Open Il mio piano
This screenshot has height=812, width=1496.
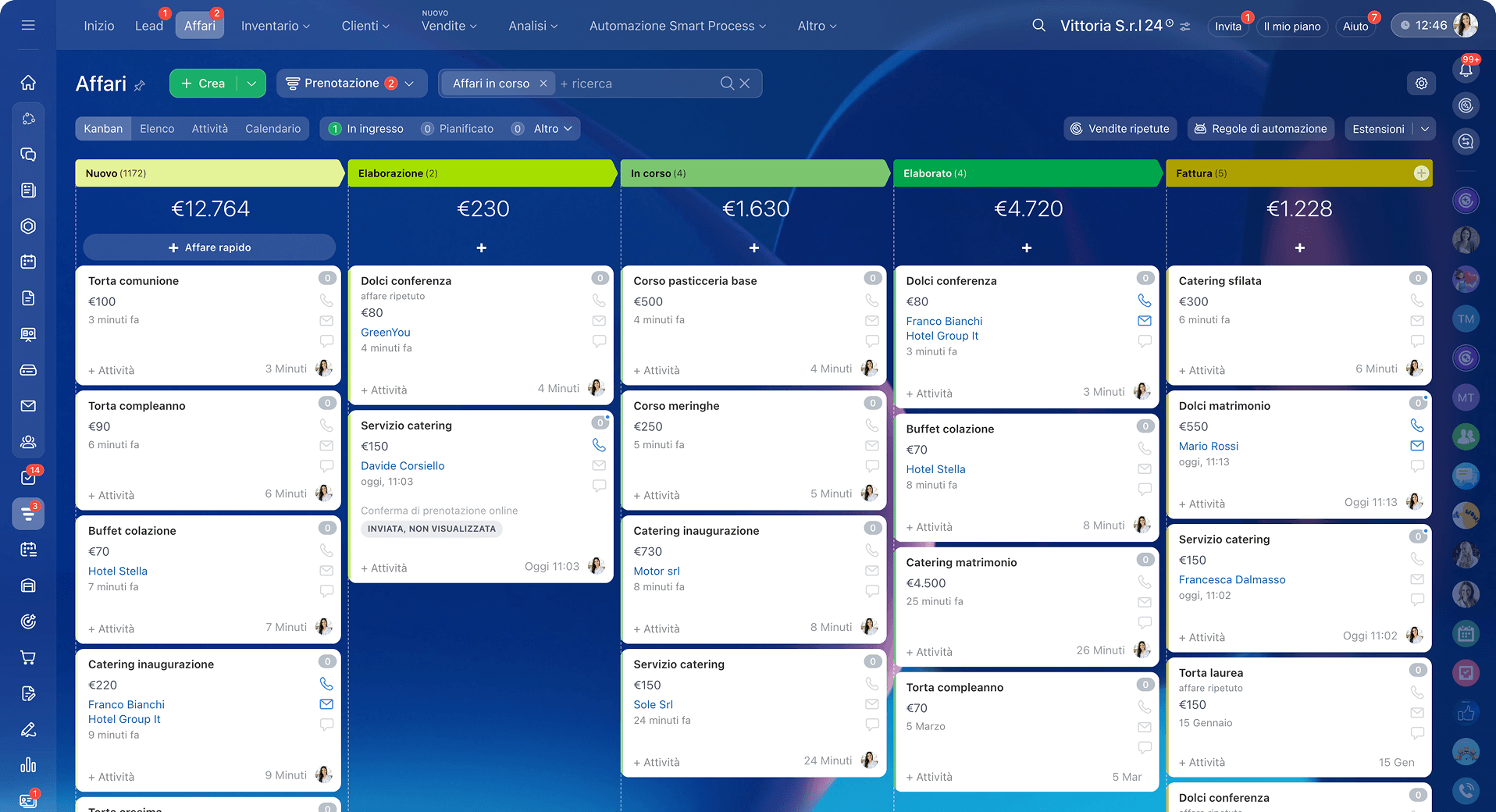(x=1292, y=26)
